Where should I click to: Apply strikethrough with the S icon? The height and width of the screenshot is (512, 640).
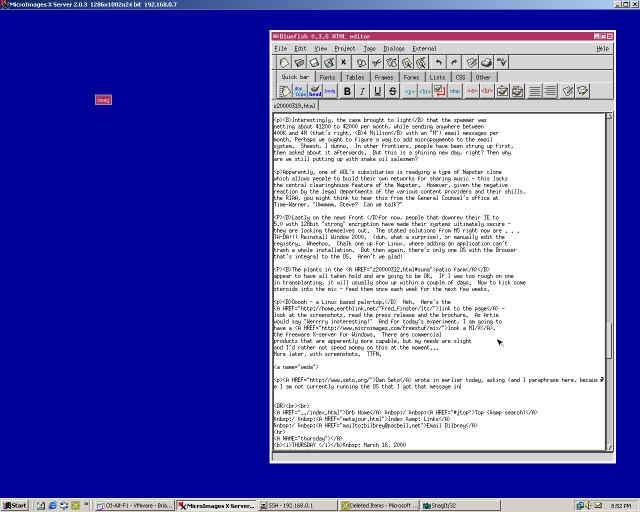click(x=393, y=91)
